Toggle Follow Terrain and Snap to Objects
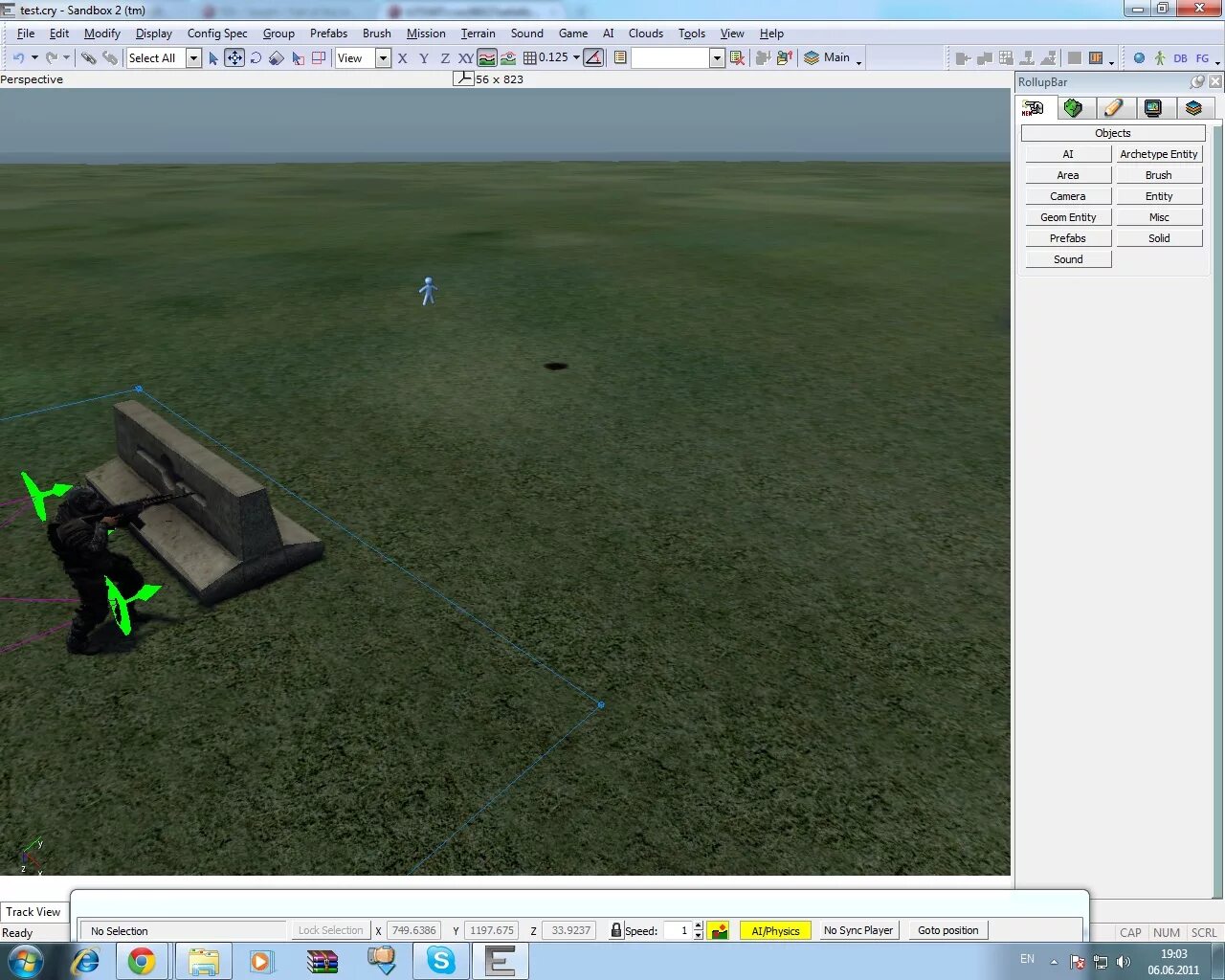Viewport: 1225px width, 980px height. coord(508,58)
